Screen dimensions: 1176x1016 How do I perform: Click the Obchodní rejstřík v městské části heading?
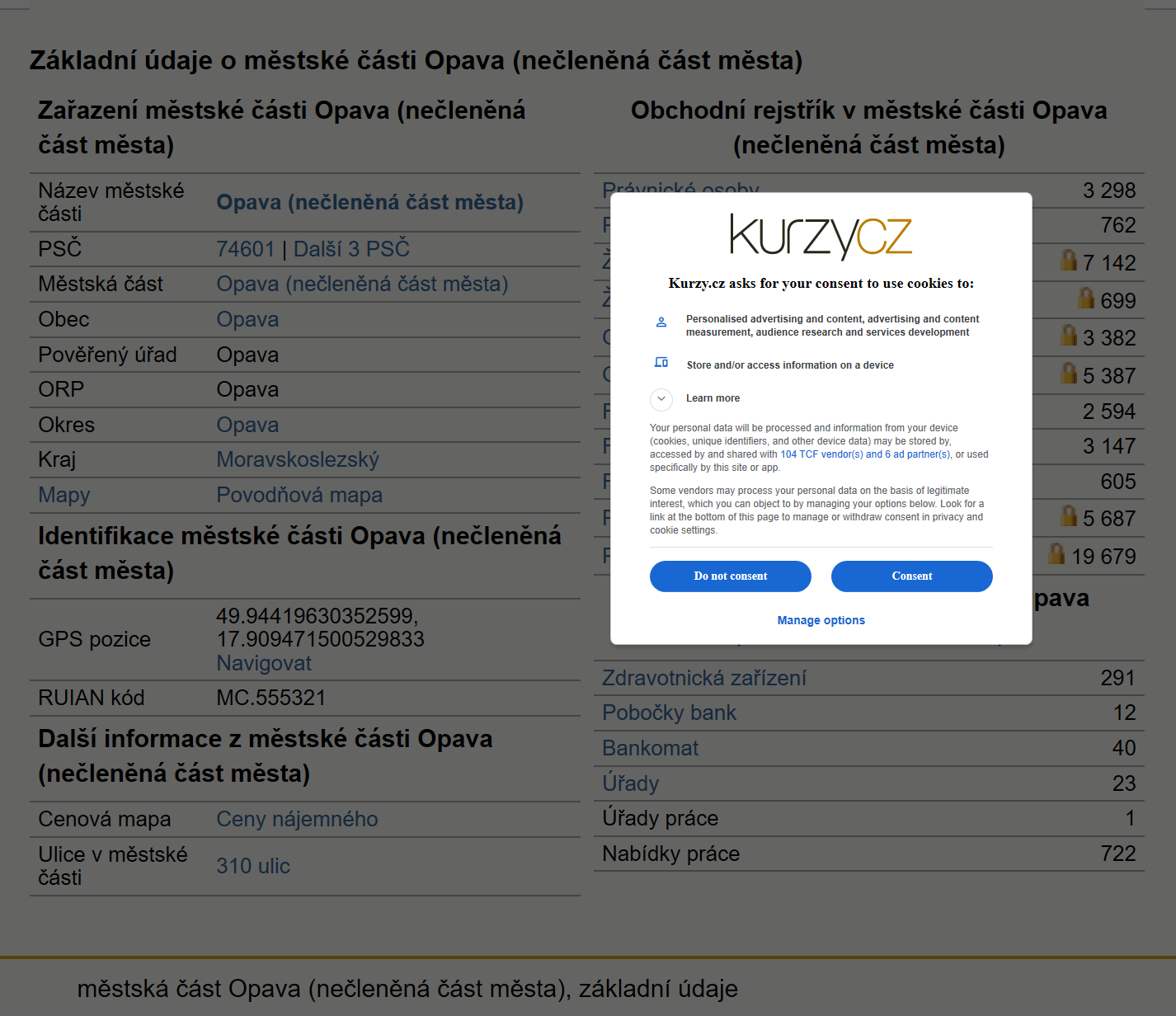click(869, 128)
